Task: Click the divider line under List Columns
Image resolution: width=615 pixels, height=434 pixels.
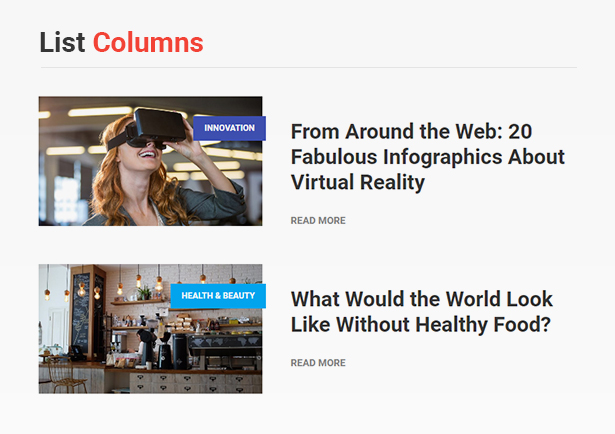Action: tap(309, 67)
